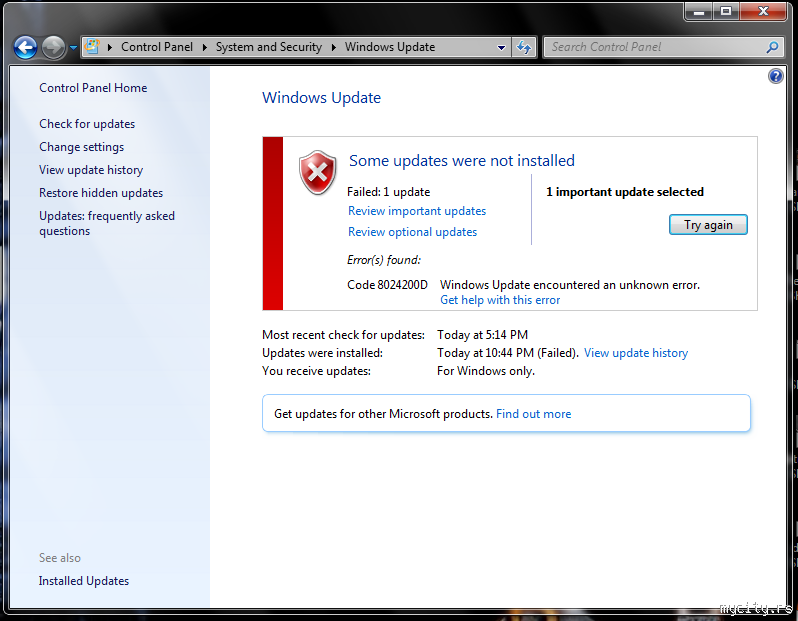
Task: Click the Back navigation arrow
Action: pyautogui.click(x=25, y=48)
